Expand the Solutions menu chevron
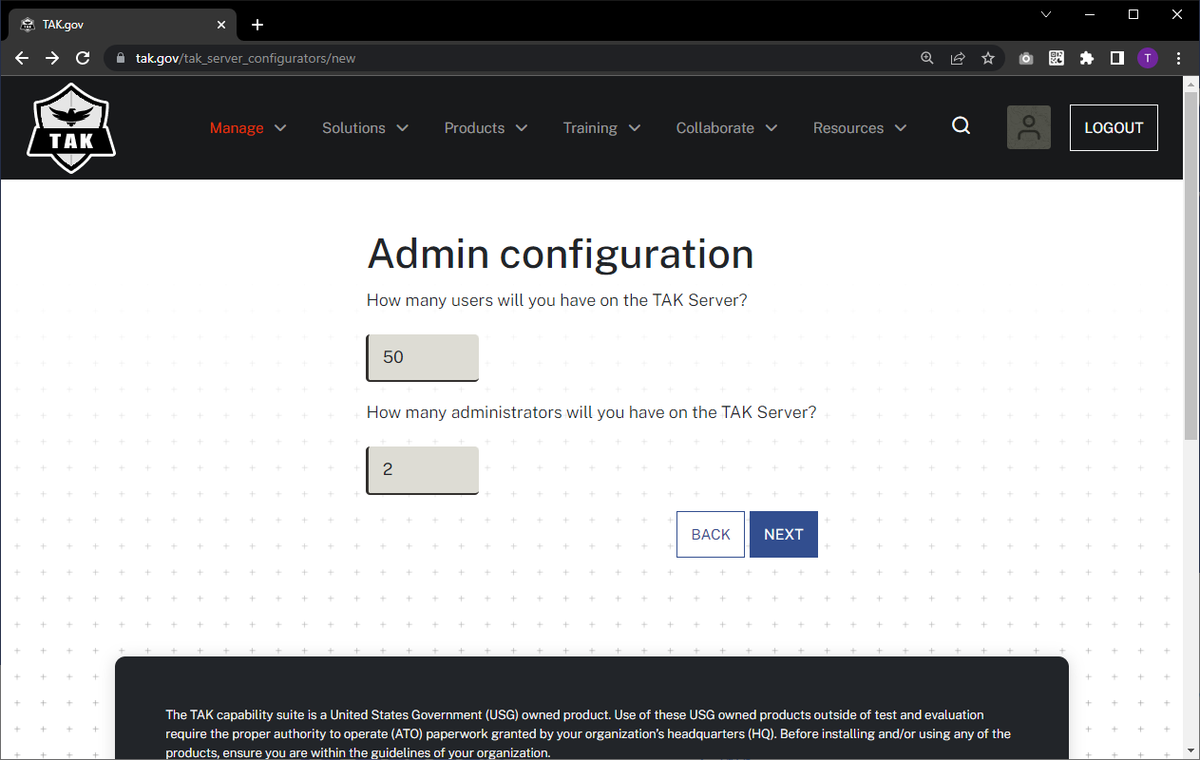The height and width of the screenshot is (760, 1200). 402,128
